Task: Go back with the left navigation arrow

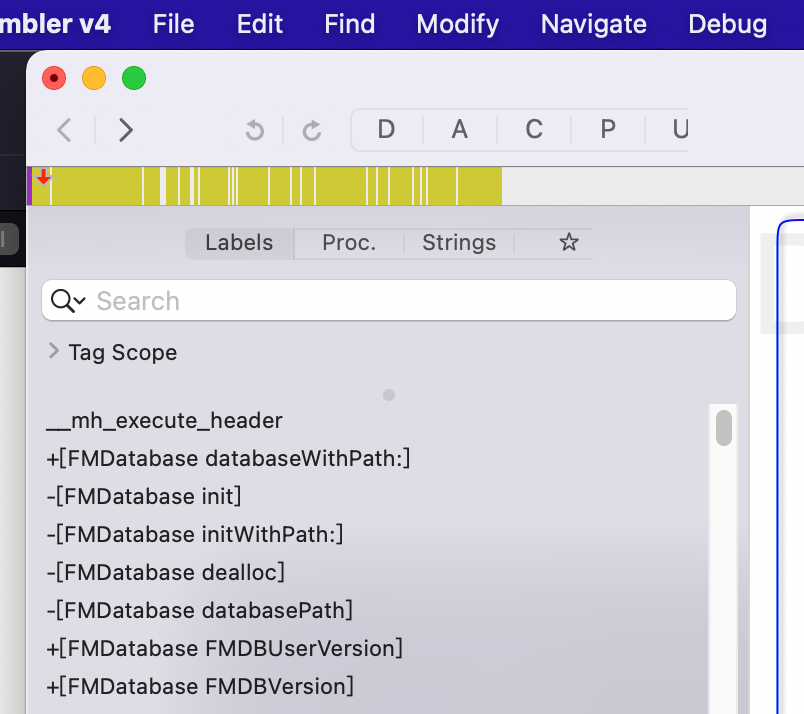Action: (x=65, y=130)
